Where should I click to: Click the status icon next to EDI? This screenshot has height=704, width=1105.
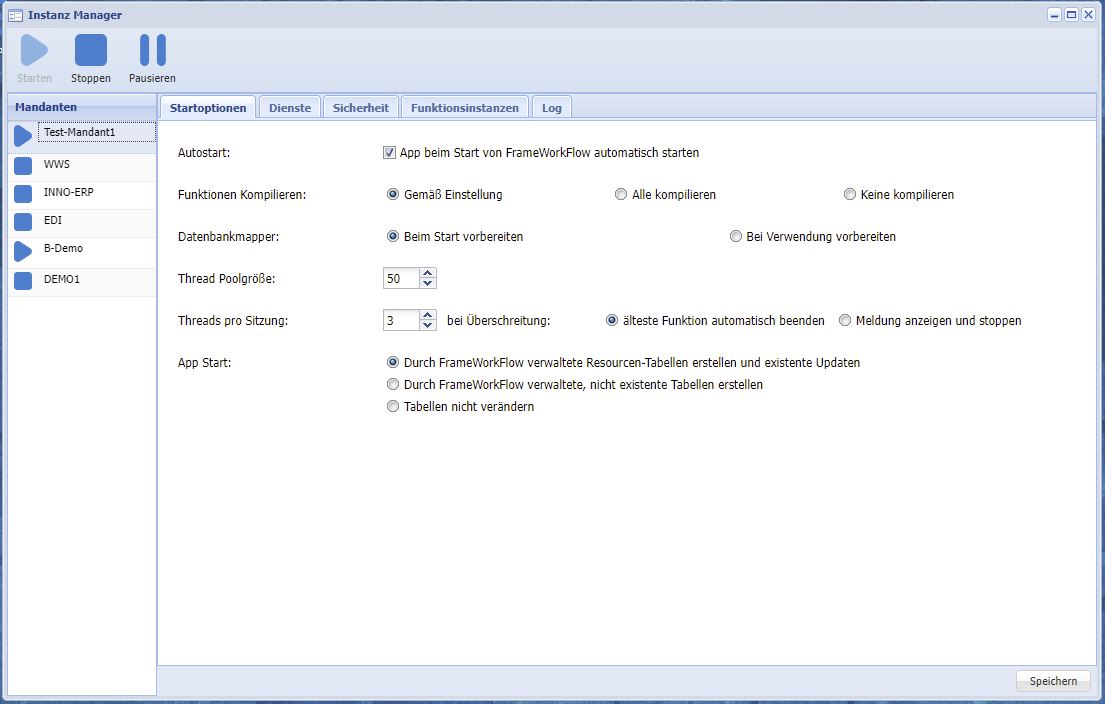point(23,222)
